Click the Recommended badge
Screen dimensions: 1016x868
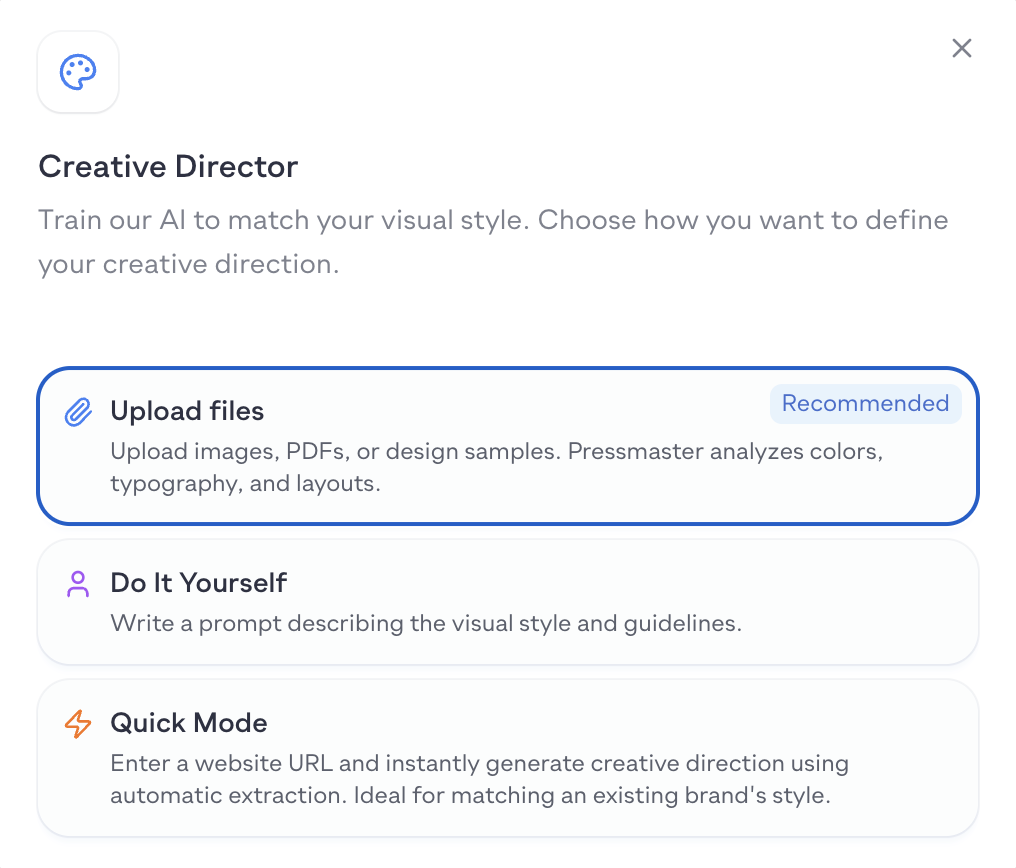click(866, 404)
